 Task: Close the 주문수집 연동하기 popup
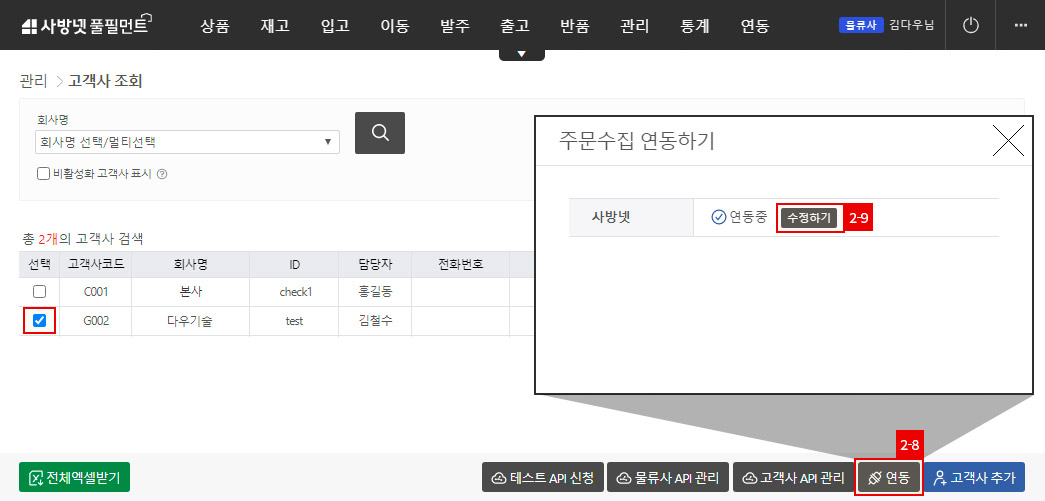[1008, 141]
